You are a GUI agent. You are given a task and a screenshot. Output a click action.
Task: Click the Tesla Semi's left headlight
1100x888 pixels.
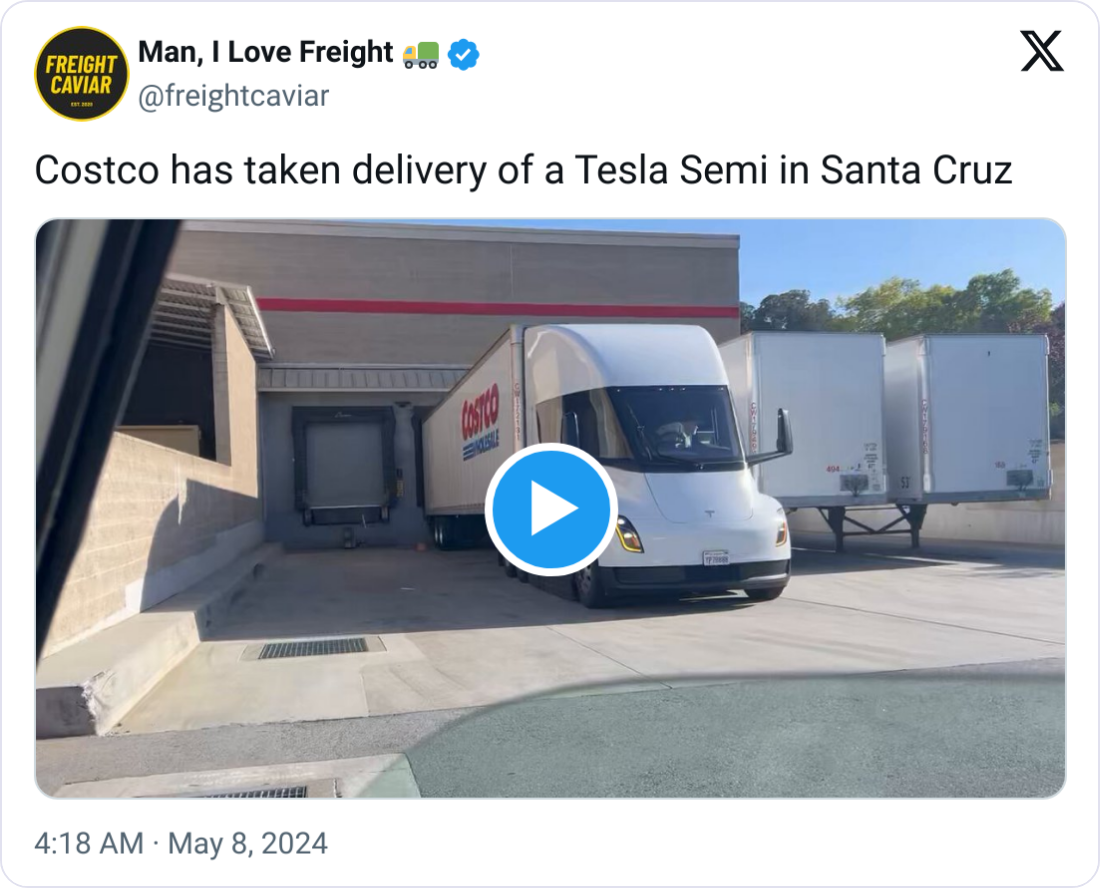click(x=629, y=534)
